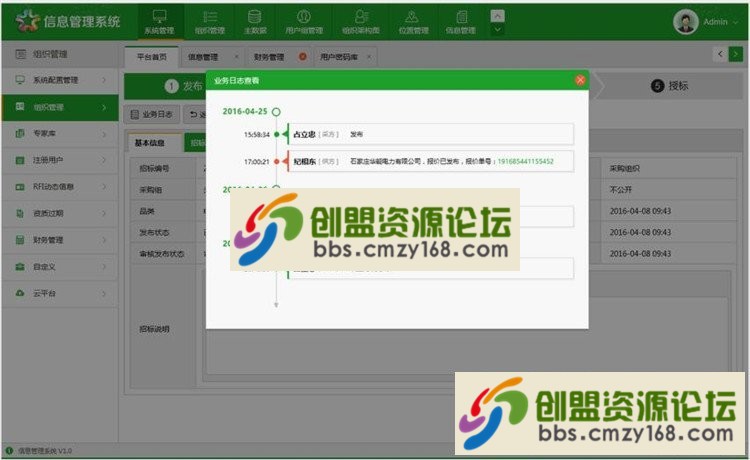Switch to the 平台首页 tab
Viewport: 750px width, 460px height.
pos(152,57)
